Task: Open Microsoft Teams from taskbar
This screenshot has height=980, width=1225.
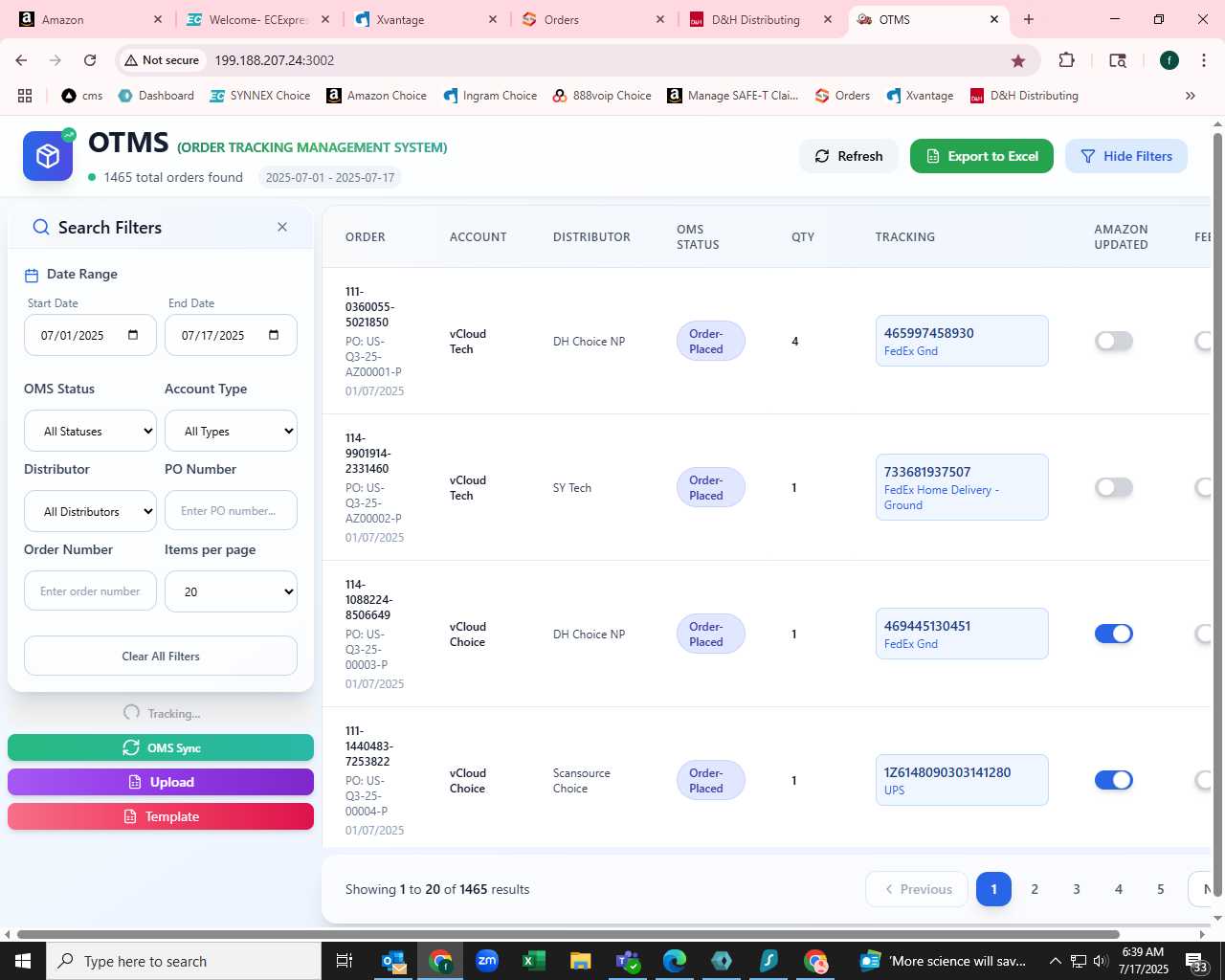Action: point(628,961)
